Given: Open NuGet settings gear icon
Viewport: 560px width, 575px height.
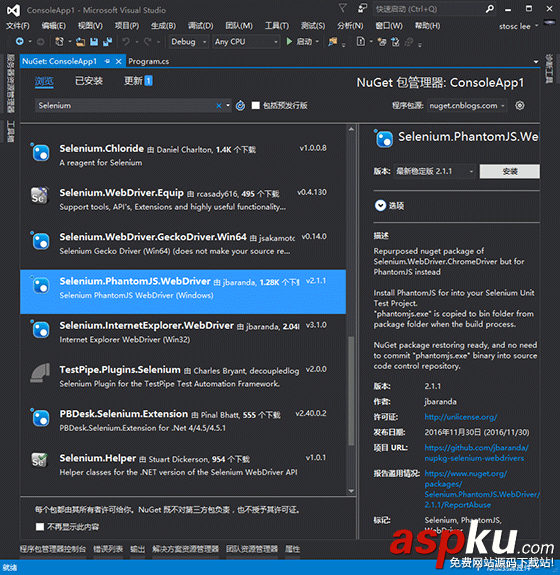Looking at the screenshot, I should point(520,106).
